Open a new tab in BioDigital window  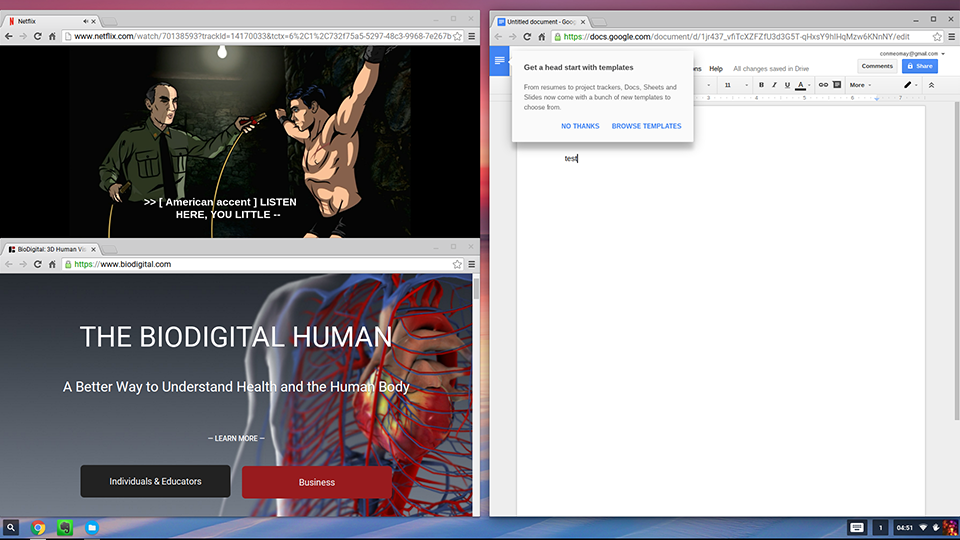[x=110, y=249]
